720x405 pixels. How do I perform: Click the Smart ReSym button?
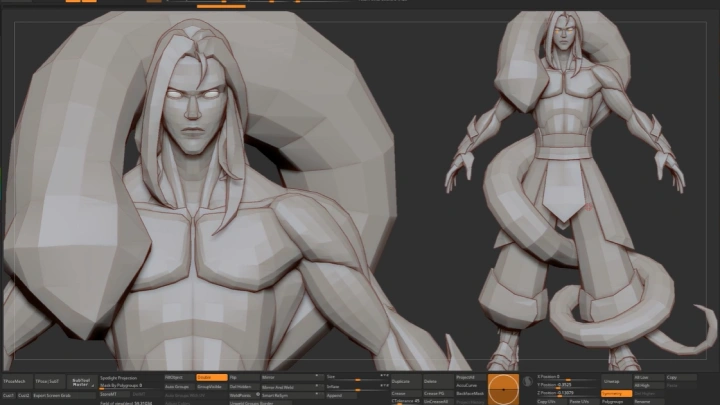tap(292, 395)
